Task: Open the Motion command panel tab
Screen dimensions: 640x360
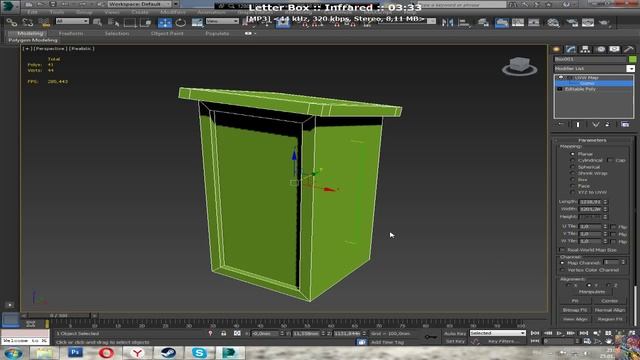Action: coord(600,49)
